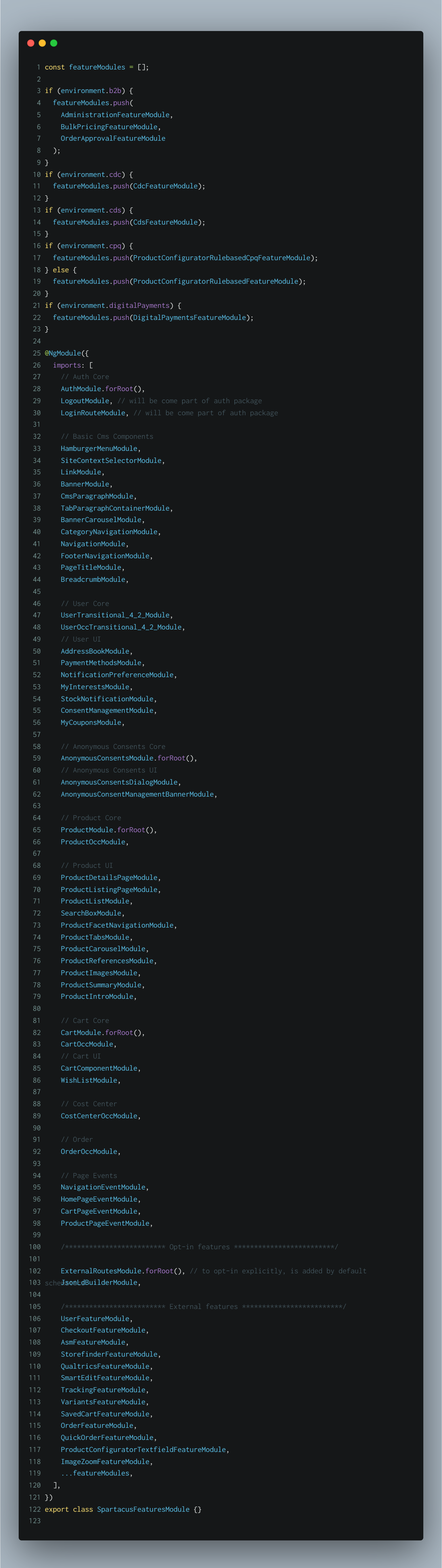This screenshot has width=442, height=1568.
Task: Click 'AuthModule.forRoot()' line
Action: click(103, 389)
